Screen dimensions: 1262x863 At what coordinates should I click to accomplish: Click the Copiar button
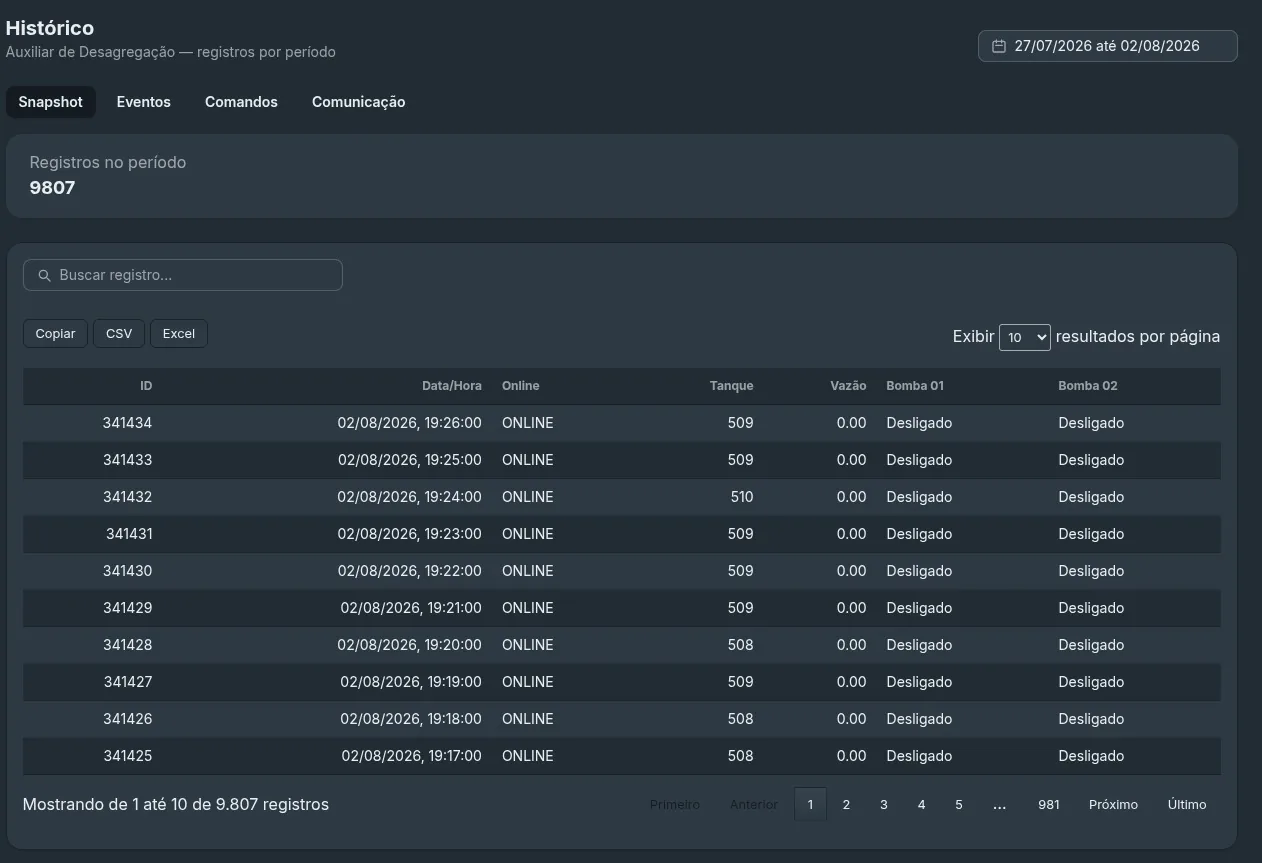click(55, 334)
